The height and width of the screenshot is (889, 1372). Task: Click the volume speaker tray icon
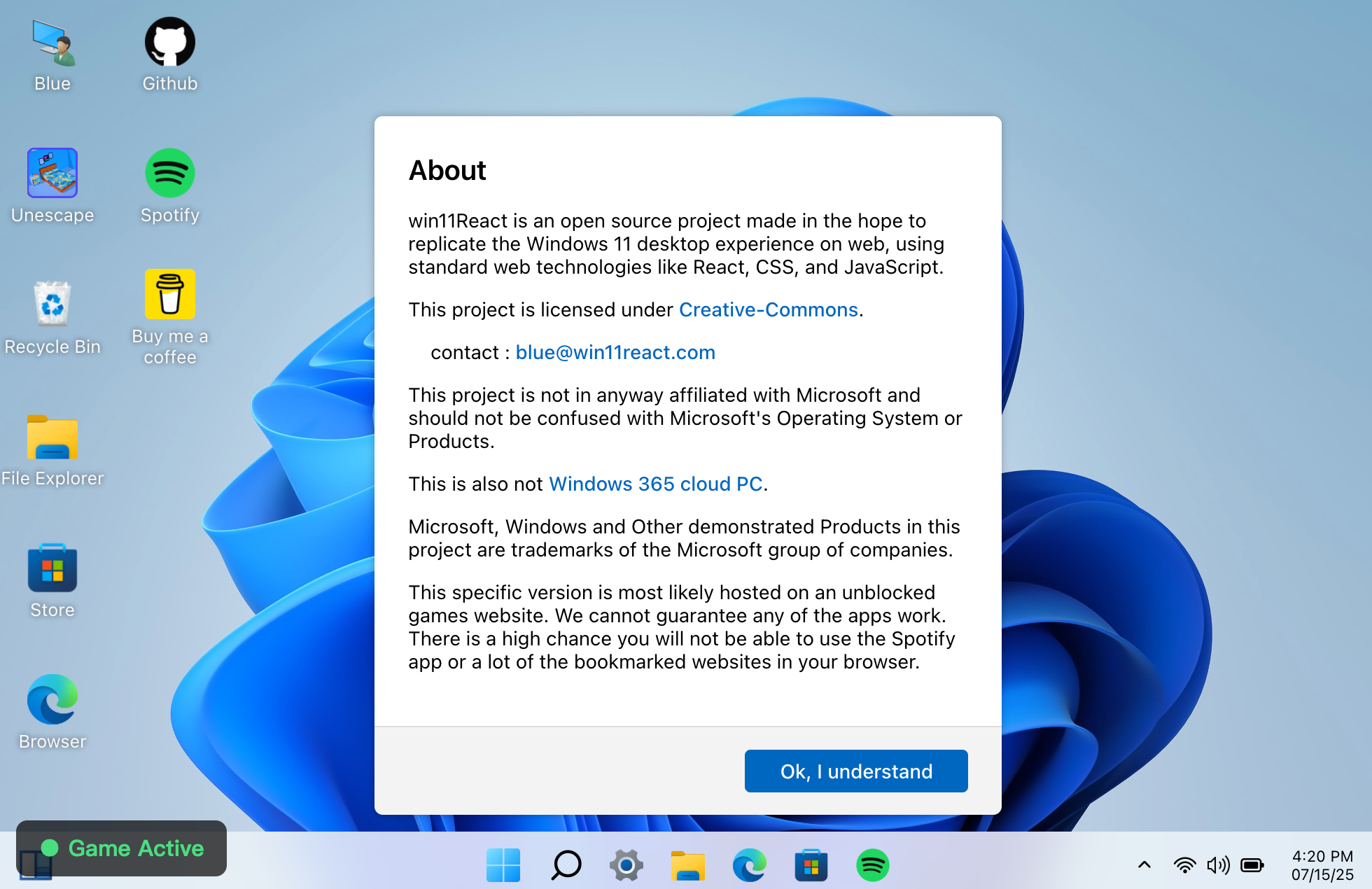[x=1218, y=866]
